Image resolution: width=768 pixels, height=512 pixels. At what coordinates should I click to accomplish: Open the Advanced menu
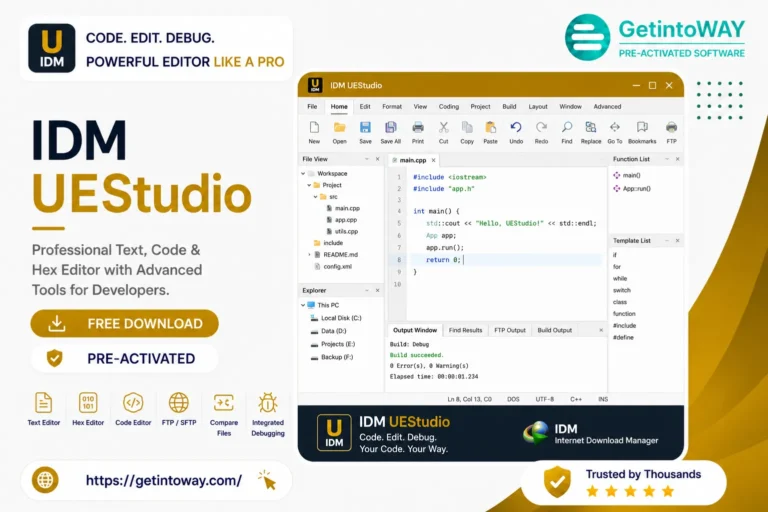tap(607, 106)
